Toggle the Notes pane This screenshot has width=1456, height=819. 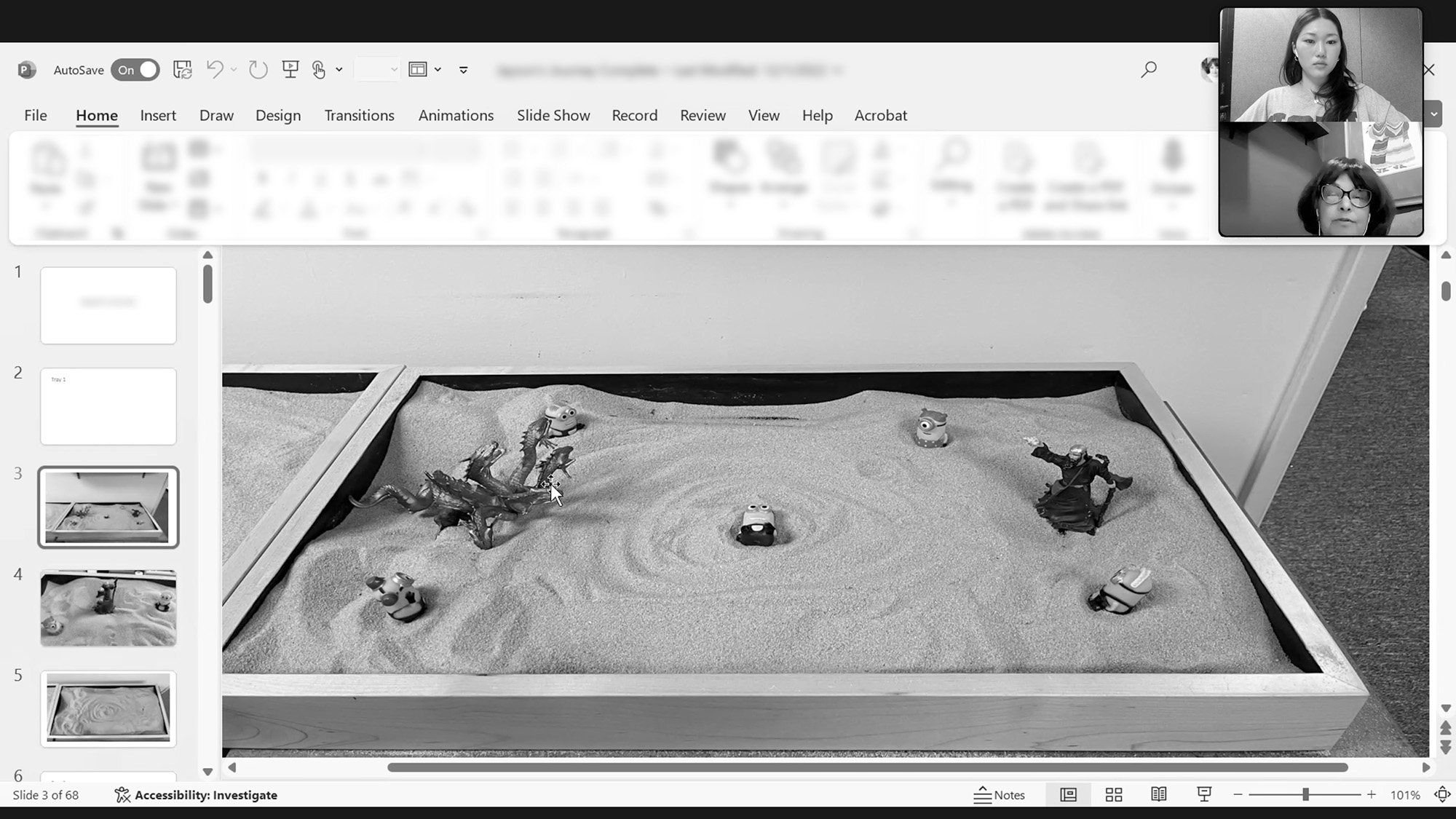[999, 795]
